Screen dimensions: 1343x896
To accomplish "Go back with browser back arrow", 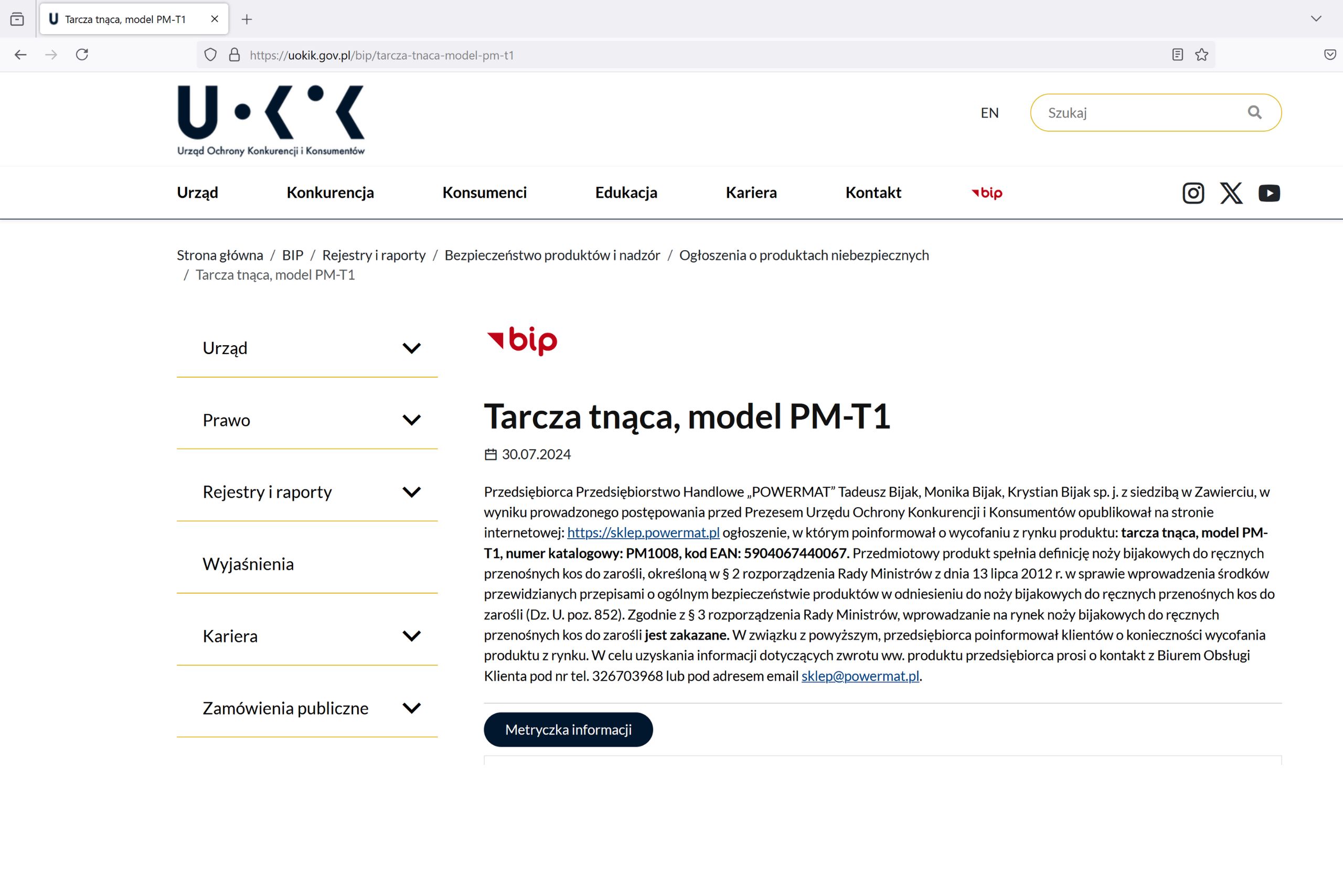I will tap(20, 55).
